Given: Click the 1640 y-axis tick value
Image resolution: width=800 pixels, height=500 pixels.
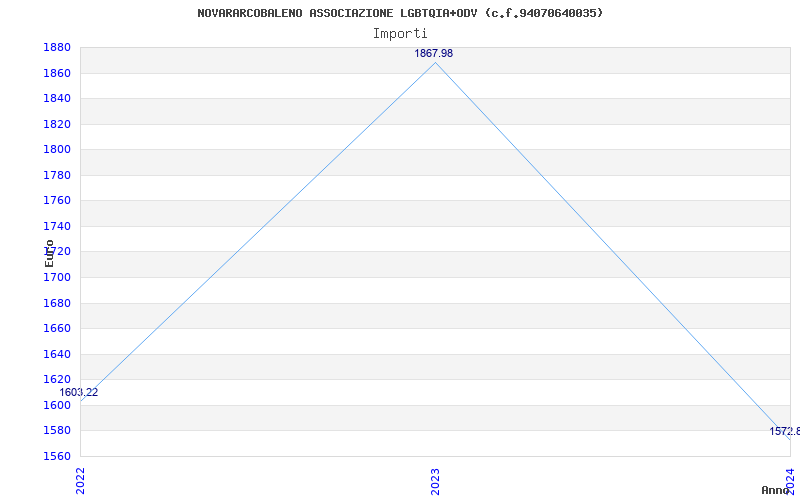Looking at the screenshot, I should tap(57, 354).
